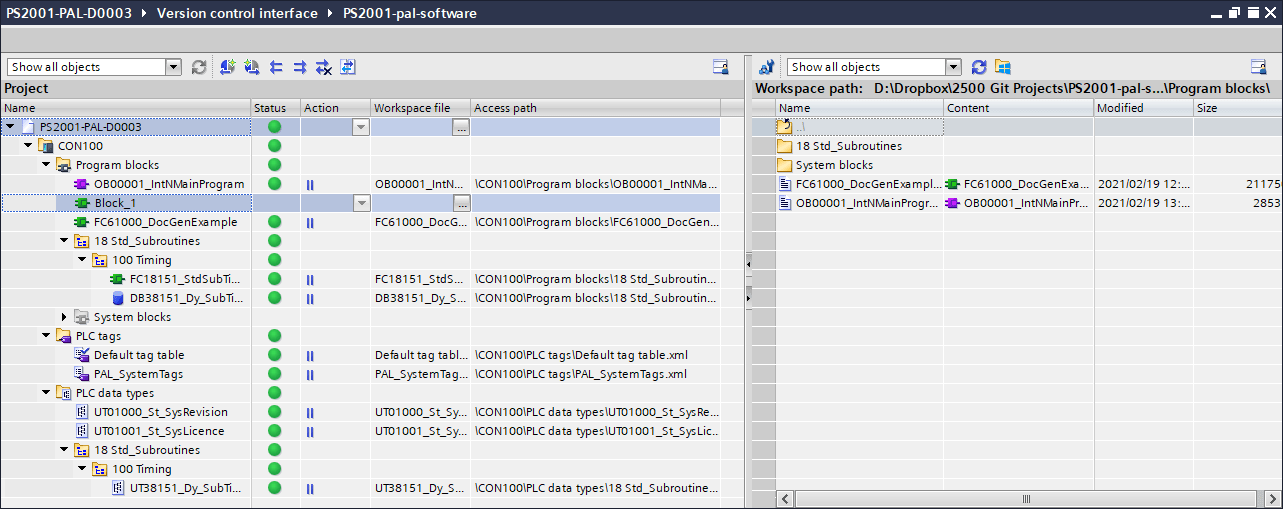
Task: Click the workspace horizontal scrollbar thumb
Action: [x=1024, y=498]
